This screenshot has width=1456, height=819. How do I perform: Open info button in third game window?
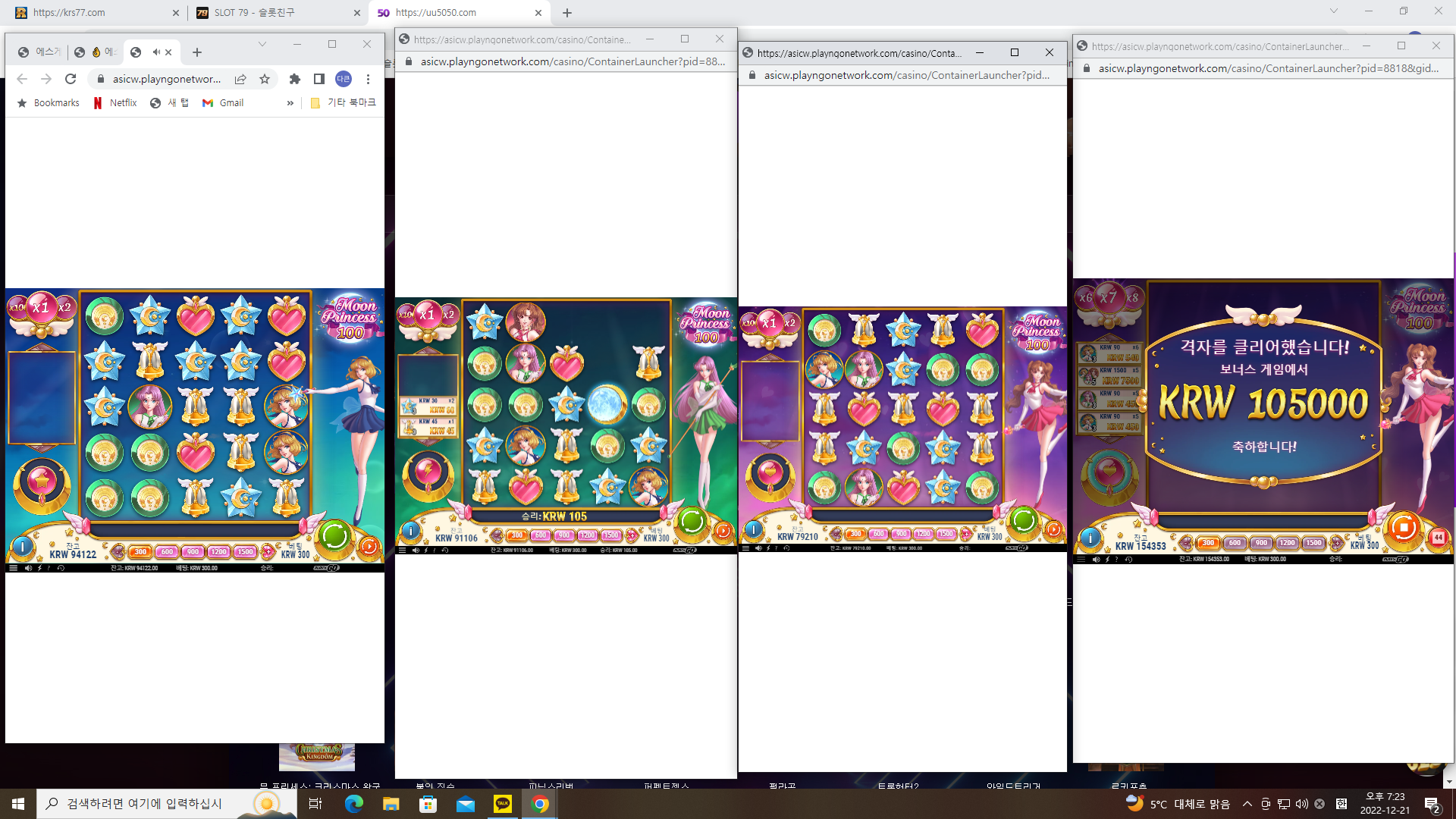pyautogui.click(x=754, y=529)
